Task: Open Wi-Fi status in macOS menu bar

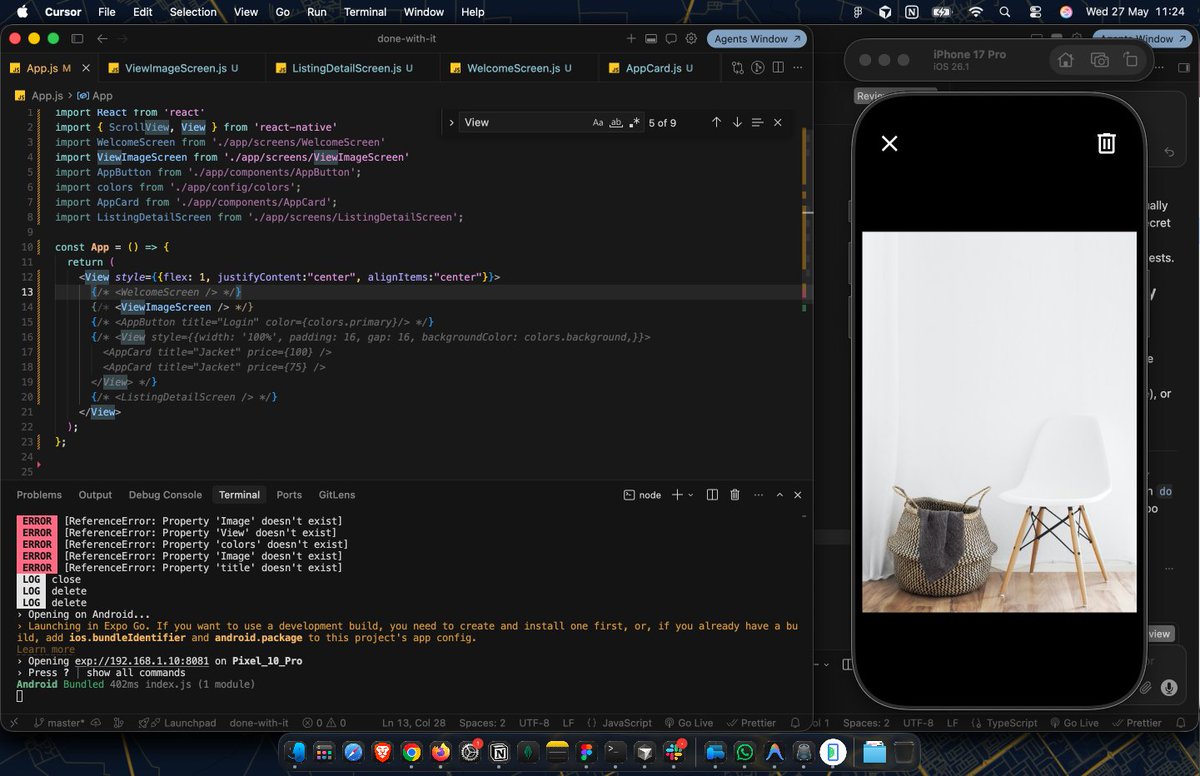Action: click(975, 12)
